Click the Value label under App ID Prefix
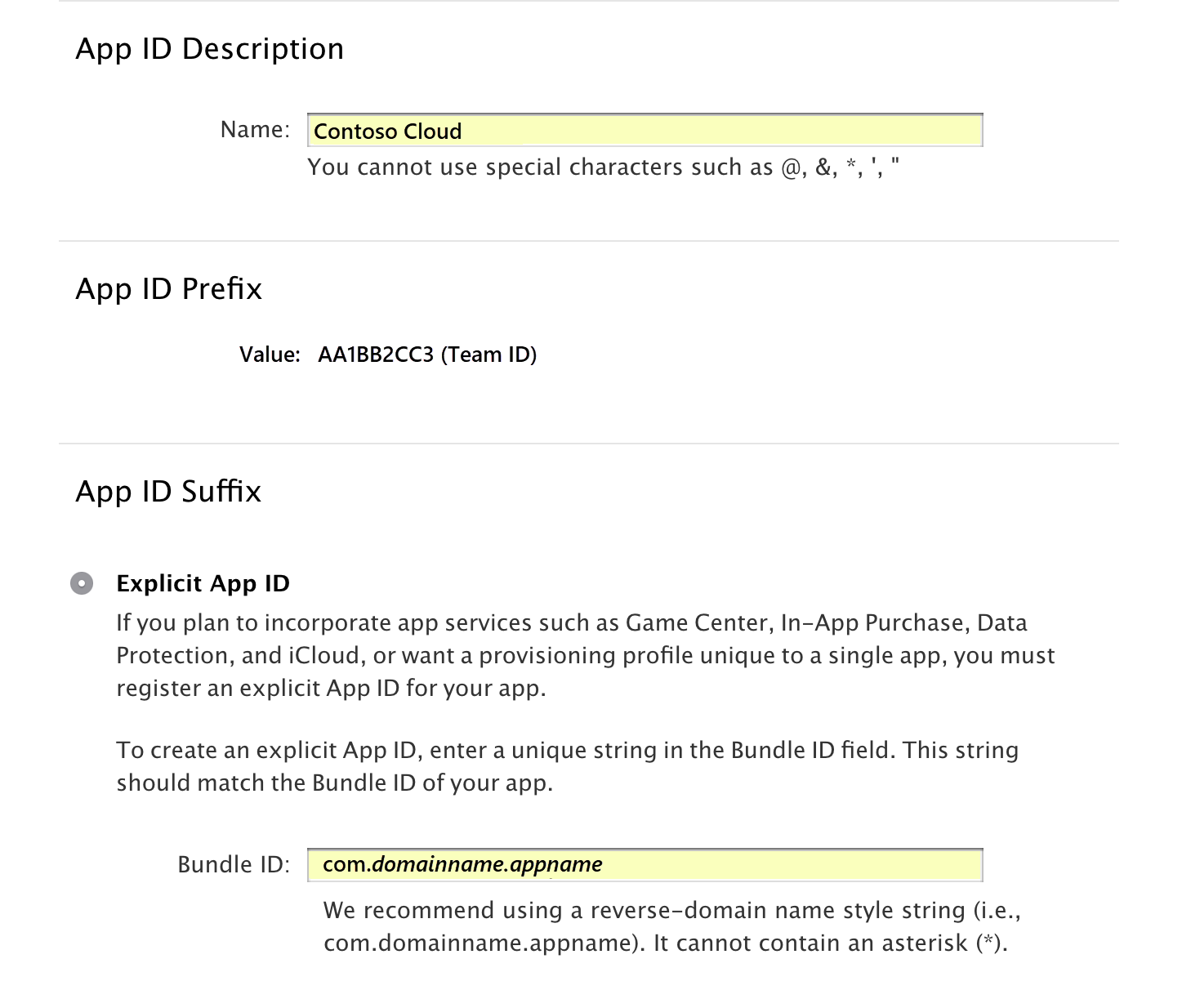Screen dimensions: 1191x1008 (268, 355)
